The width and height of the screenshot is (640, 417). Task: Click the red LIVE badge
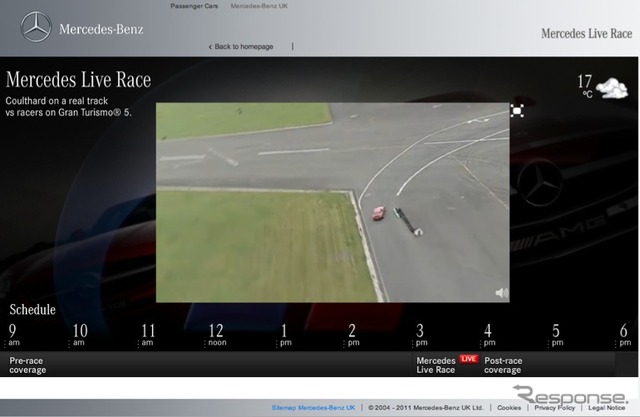[x=469, y=359]
